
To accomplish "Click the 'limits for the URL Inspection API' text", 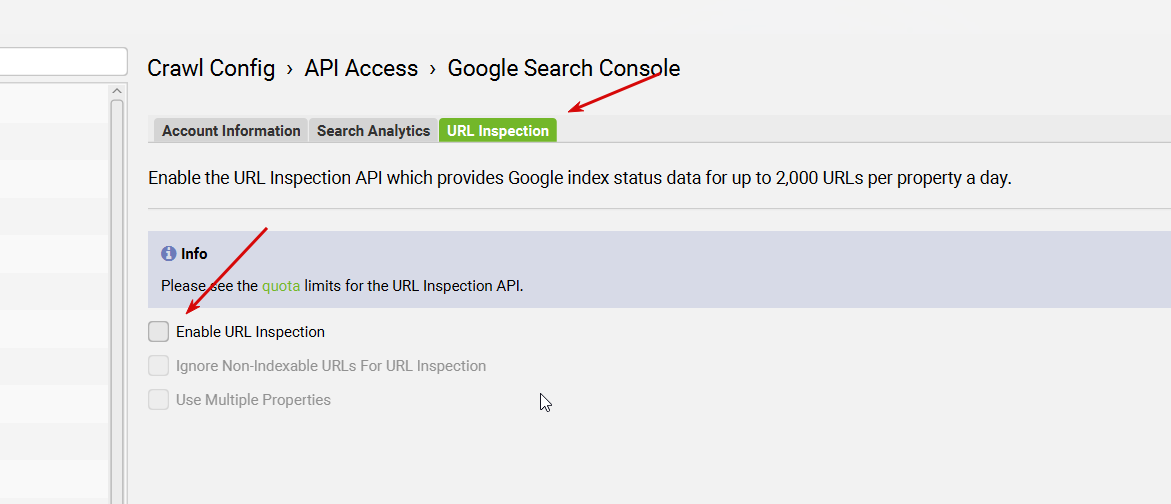I will point(414,286).
